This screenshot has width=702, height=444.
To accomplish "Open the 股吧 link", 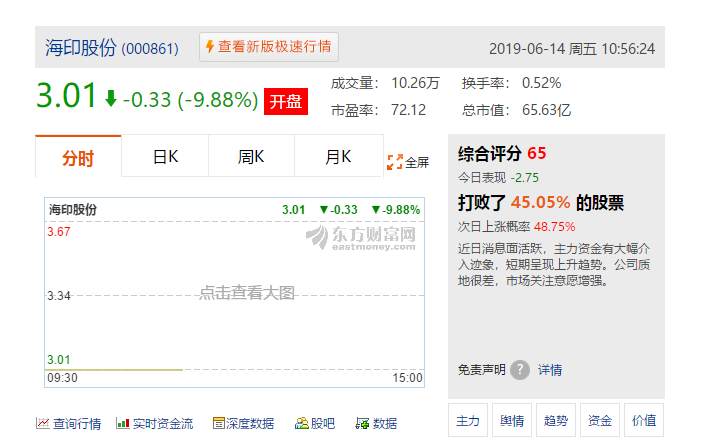I will [323, 423].
